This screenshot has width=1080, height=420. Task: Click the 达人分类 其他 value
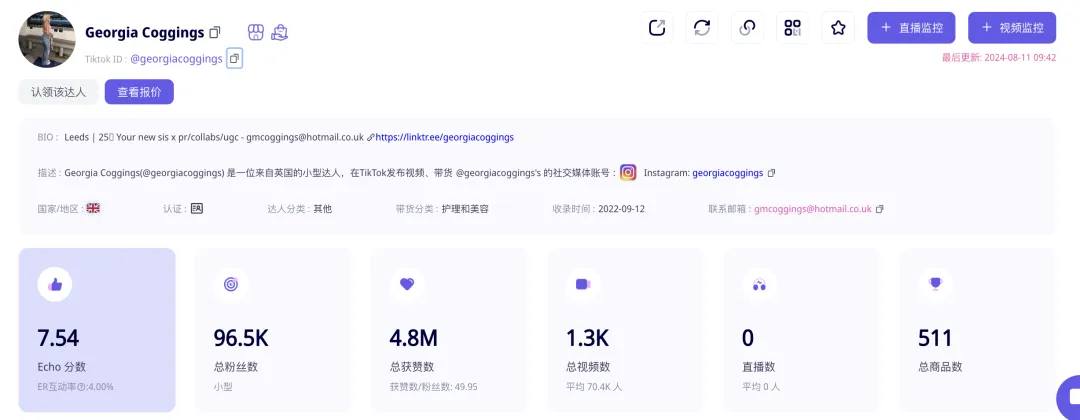(x=322, y=209)
